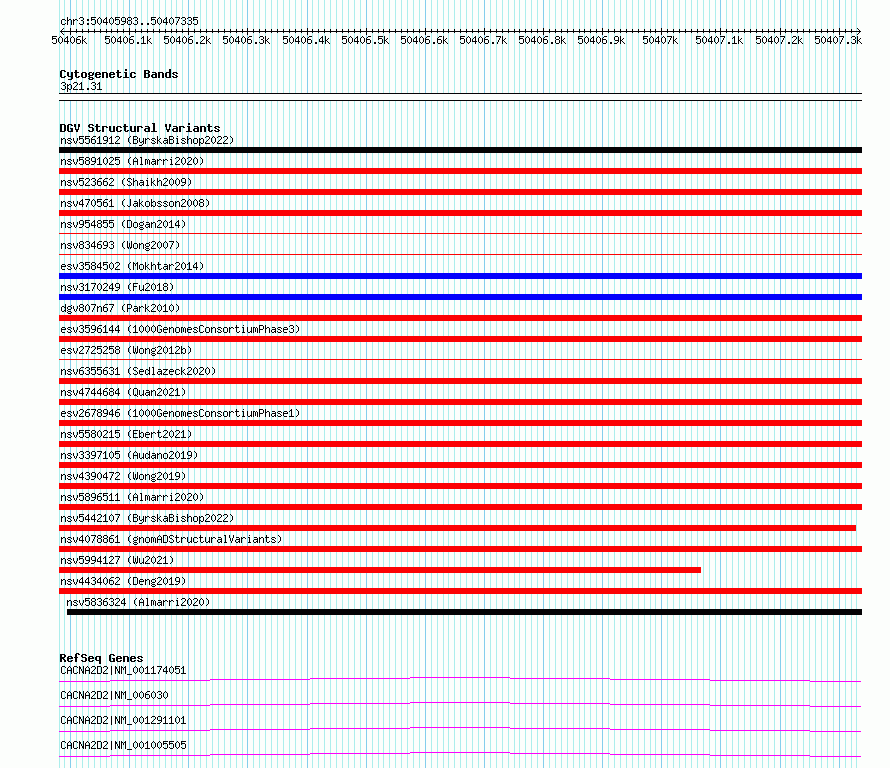This screenshot has width=890, height=768.
Task: Open nsv4078861 (gnomADStructuralVariants) label
Action: 171,539
